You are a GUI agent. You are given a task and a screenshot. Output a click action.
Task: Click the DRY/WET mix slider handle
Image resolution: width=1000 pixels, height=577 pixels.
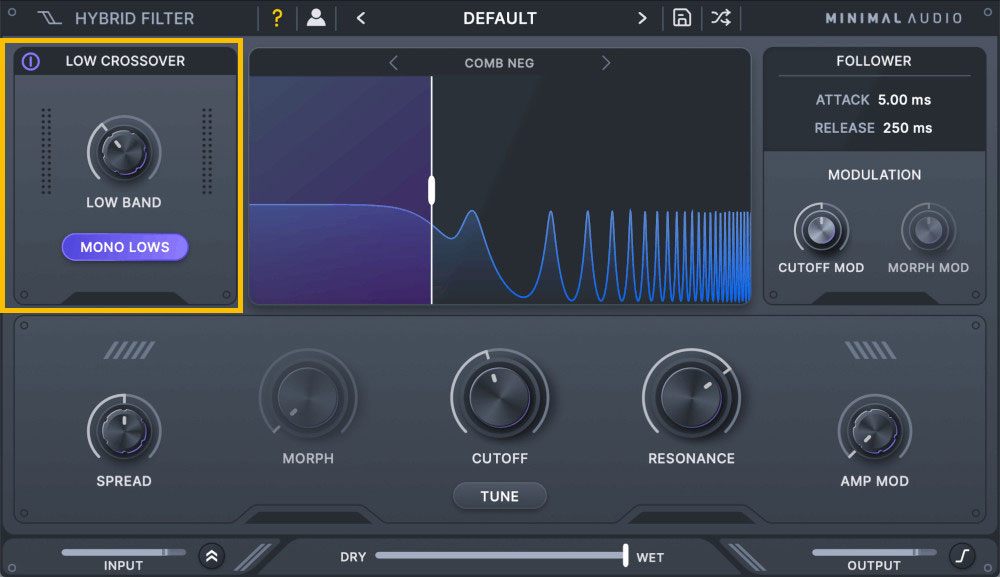626,555
